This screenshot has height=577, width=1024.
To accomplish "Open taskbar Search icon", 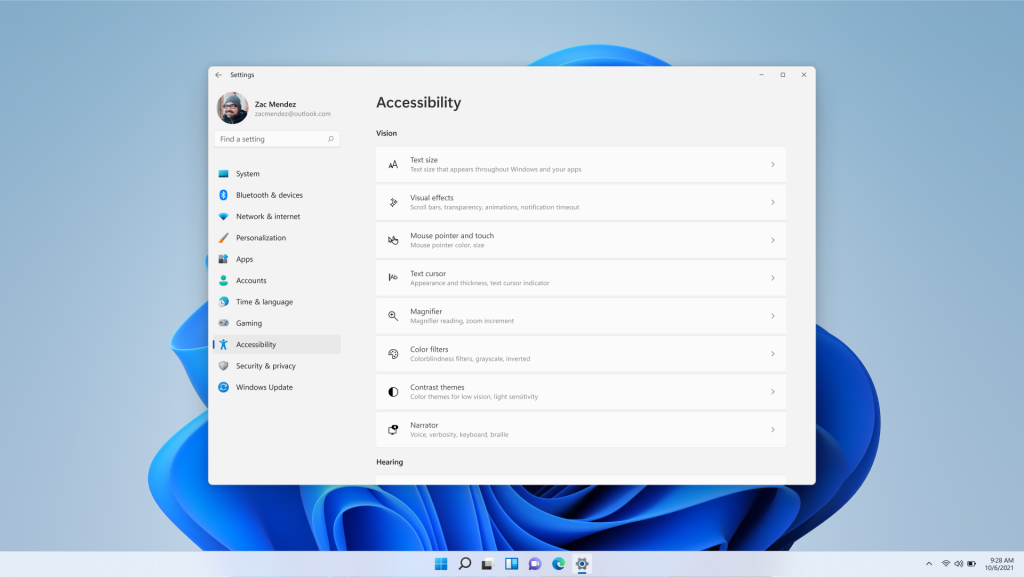I will (x=464, y=564).
